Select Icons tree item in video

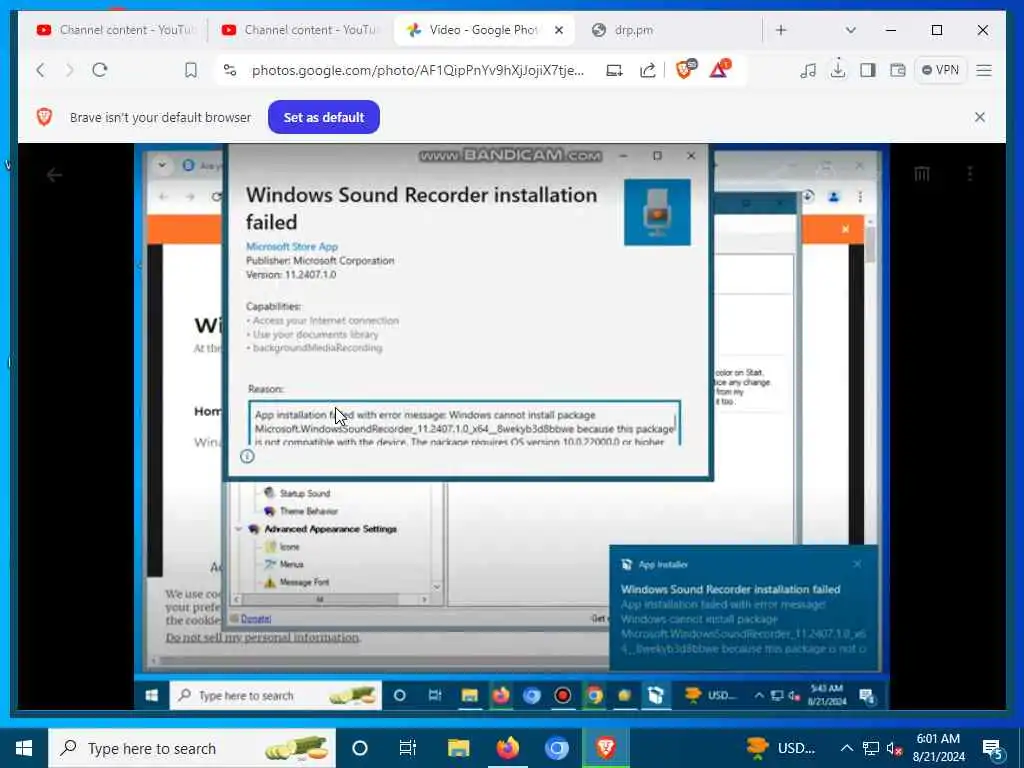pyautogui.click(x=289, y=547)
